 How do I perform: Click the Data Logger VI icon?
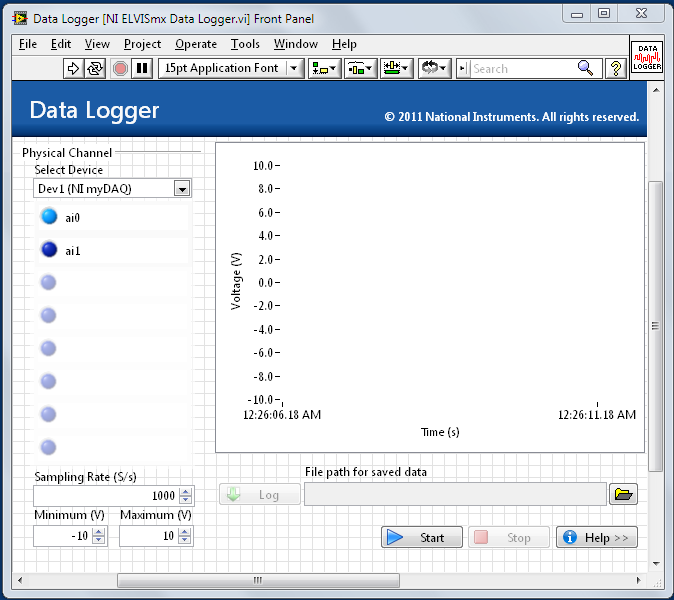[646, 57]
